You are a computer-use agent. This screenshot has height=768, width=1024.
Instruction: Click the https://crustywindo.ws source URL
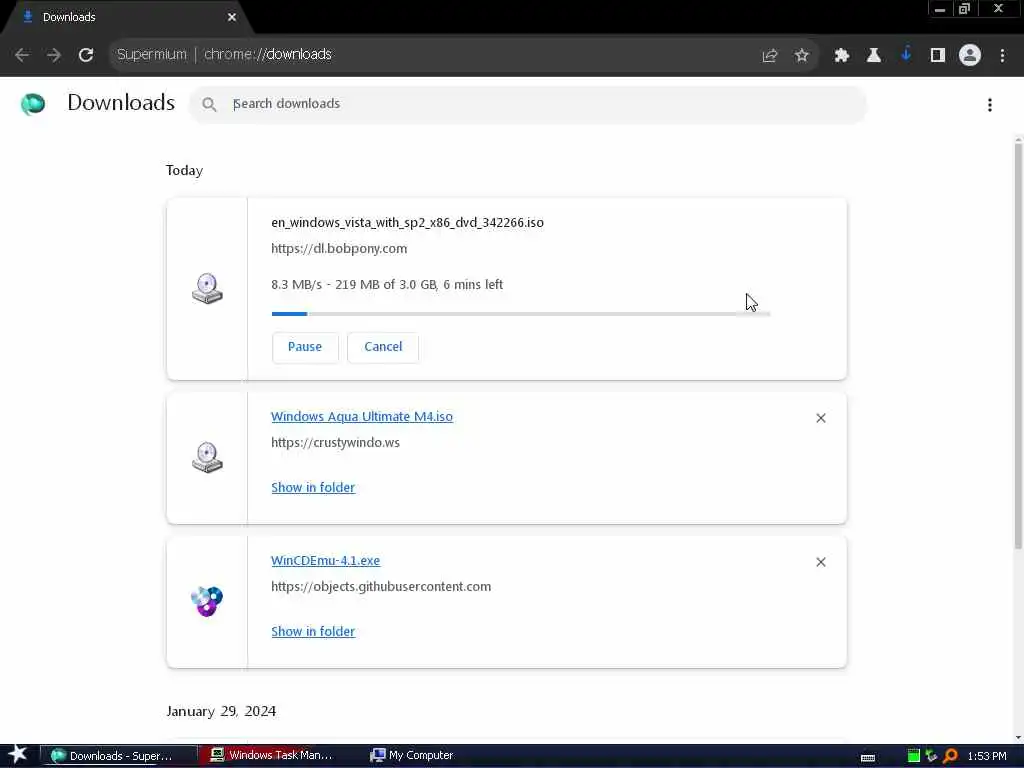[335, 443]
